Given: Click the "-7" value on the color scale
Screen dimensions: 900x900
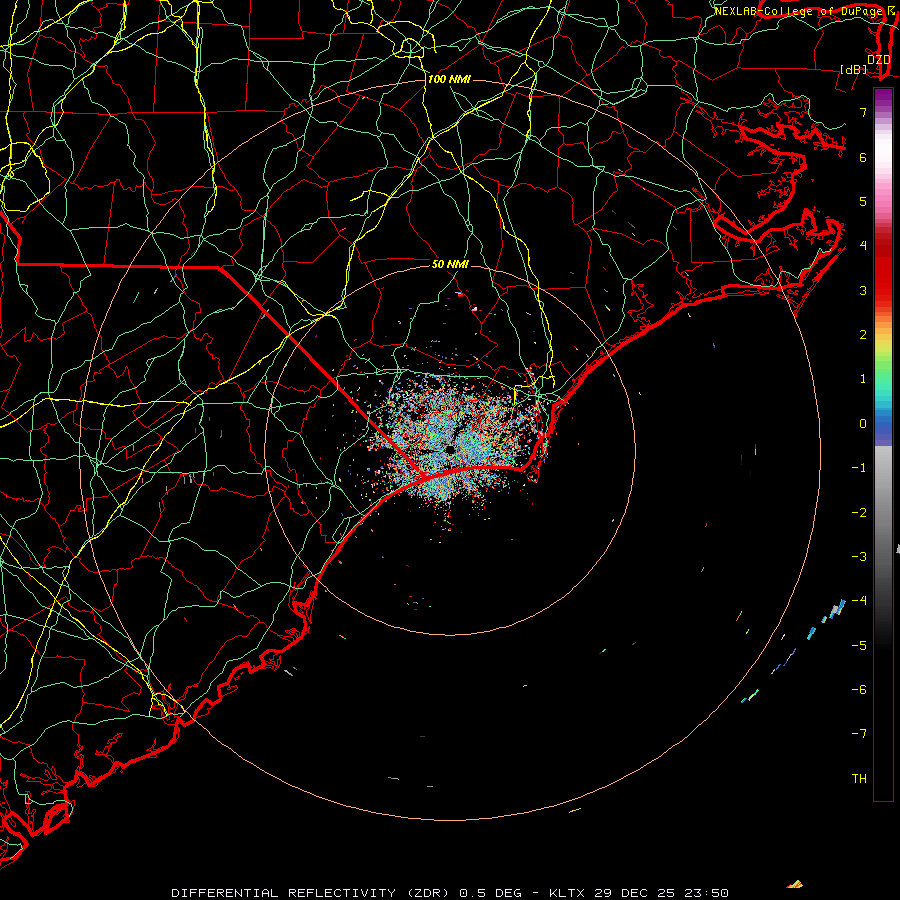Looking at the screenshot, I should coord(859,734).
